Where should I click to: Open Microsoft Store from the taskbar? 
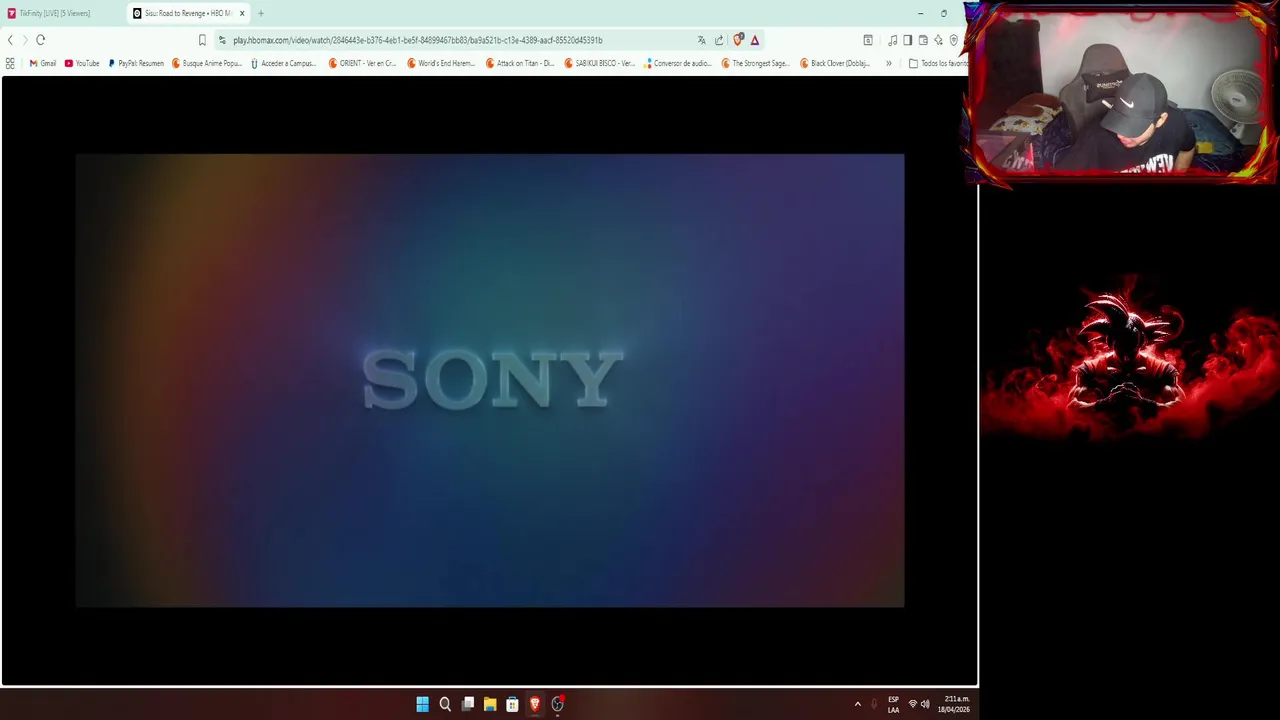(512, 704)
